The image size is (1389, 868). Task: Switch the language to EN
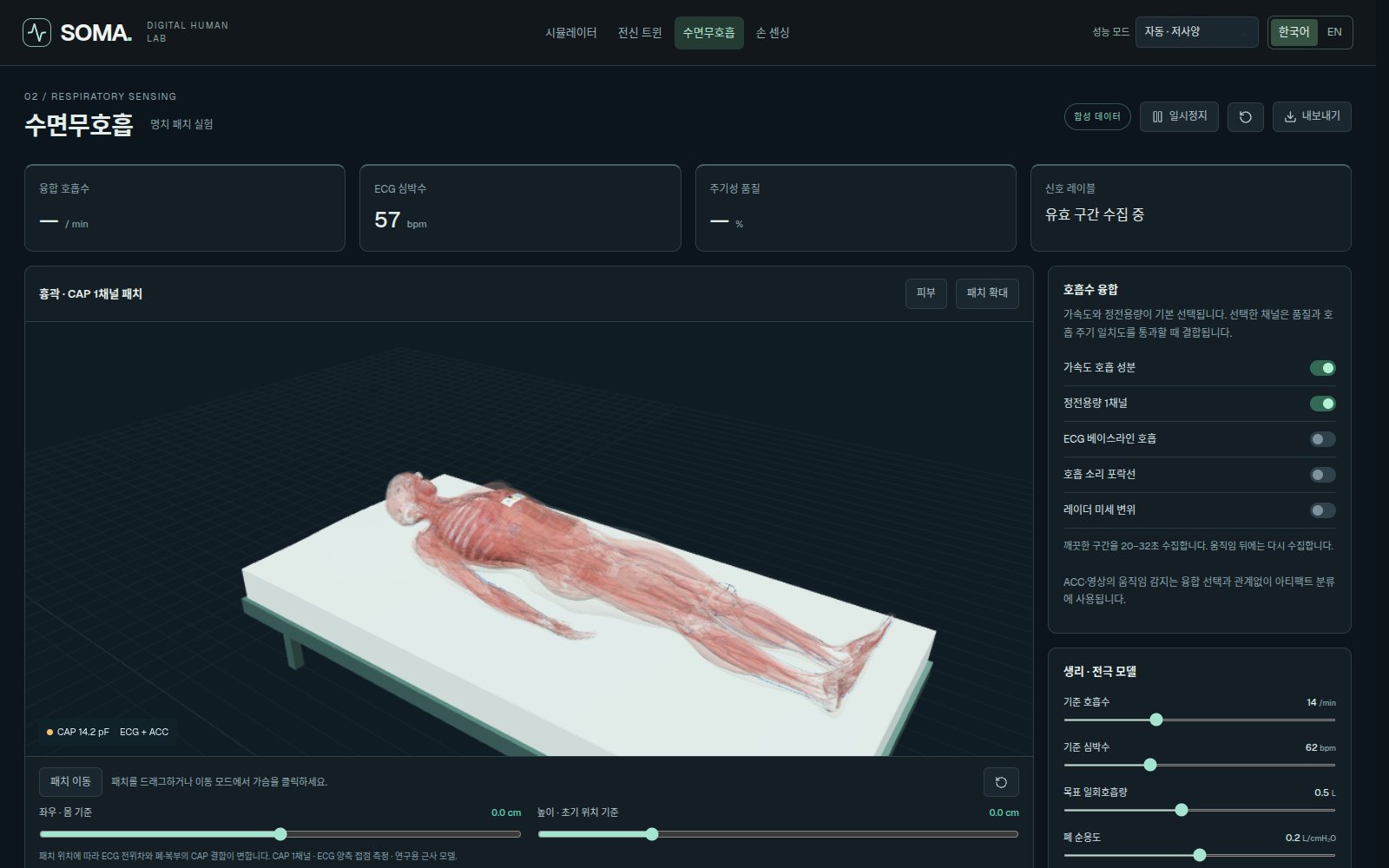click(x=1334, y=32)
